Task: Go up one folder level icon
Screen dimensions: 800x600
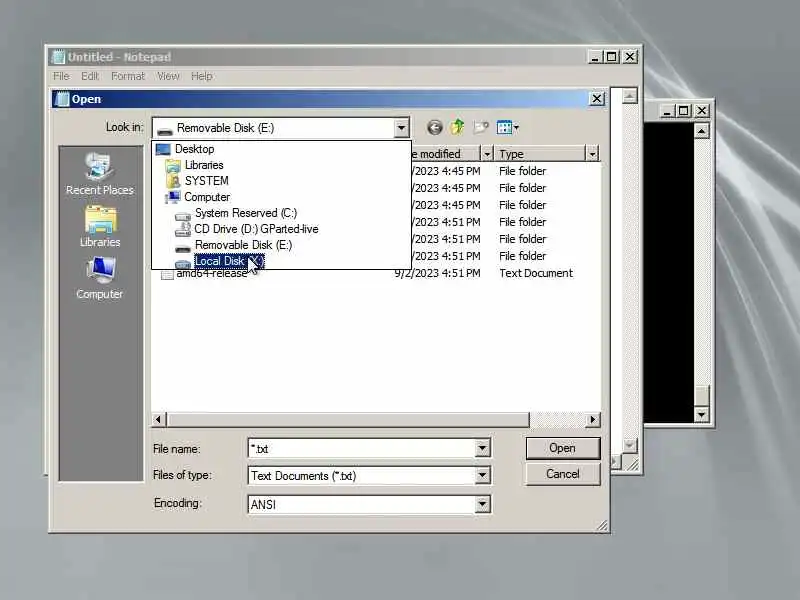Action: pyautogui.click(x=457, y=127)
